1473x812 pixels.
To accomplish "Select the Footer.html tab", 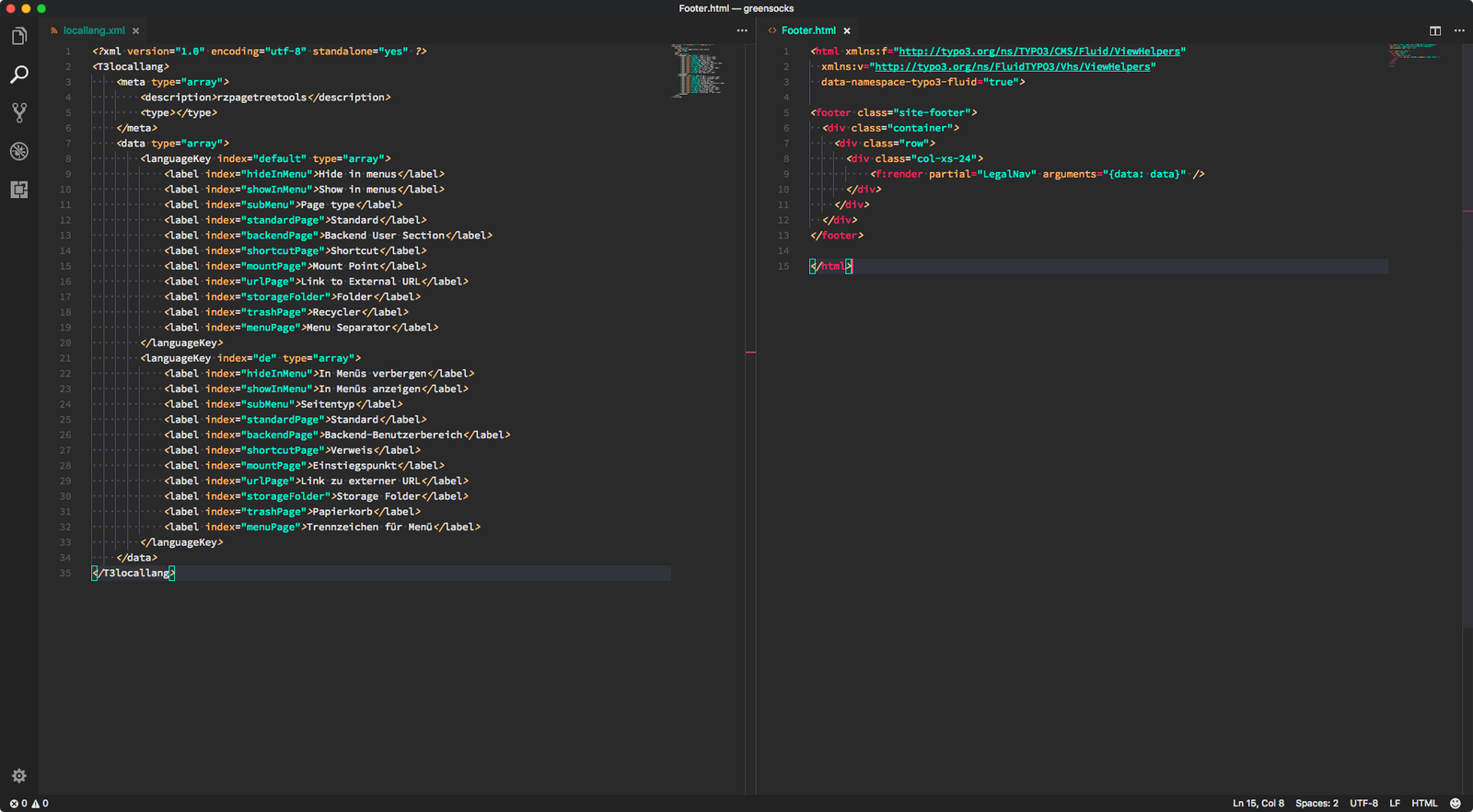I will pyautogui.click(x=807, y=30).
